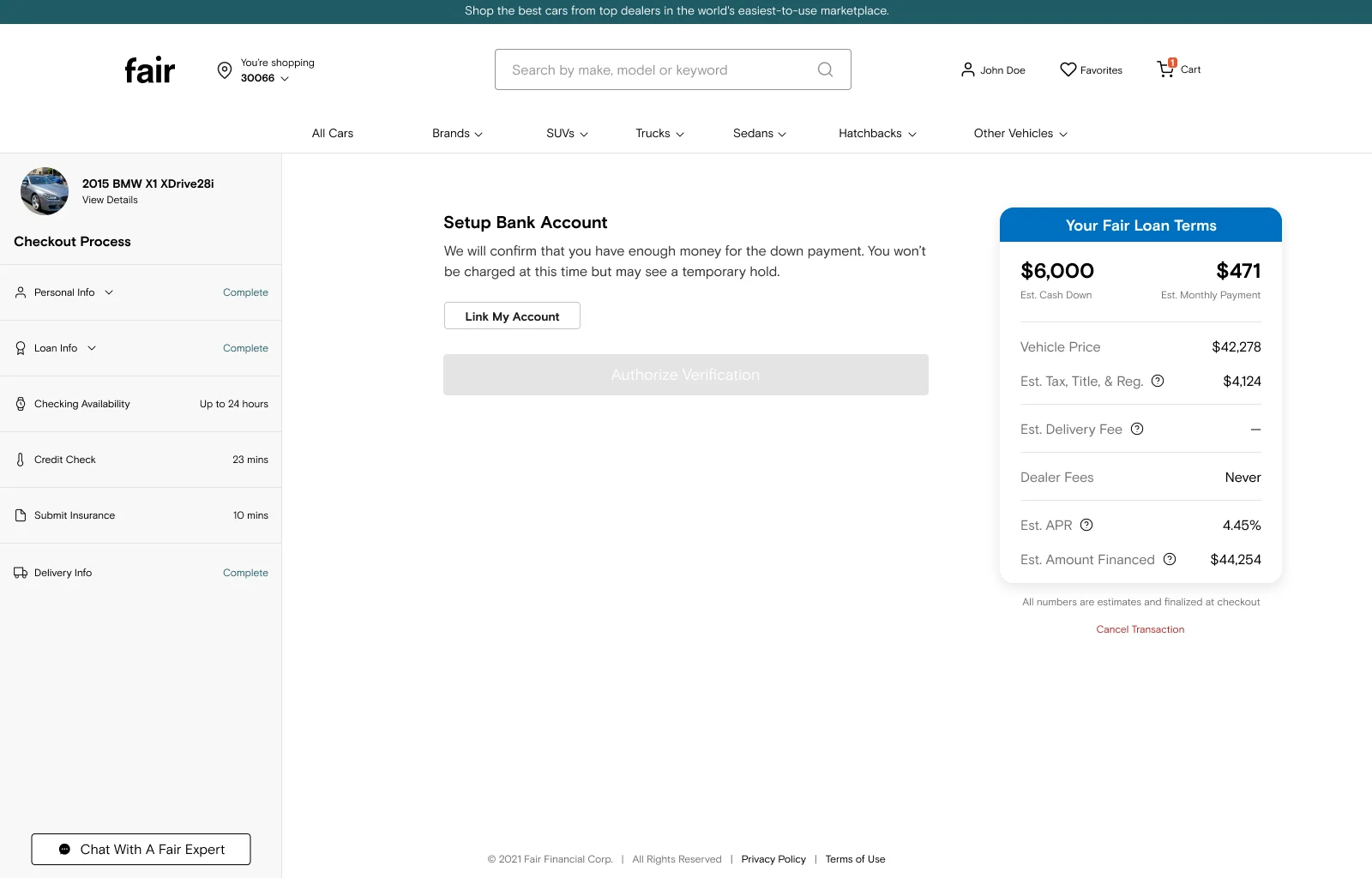Image resolution: width=1372 pixels, height=878 pixels.
Task: Open the Sedans dropdown menu
Action: point(760,134)
